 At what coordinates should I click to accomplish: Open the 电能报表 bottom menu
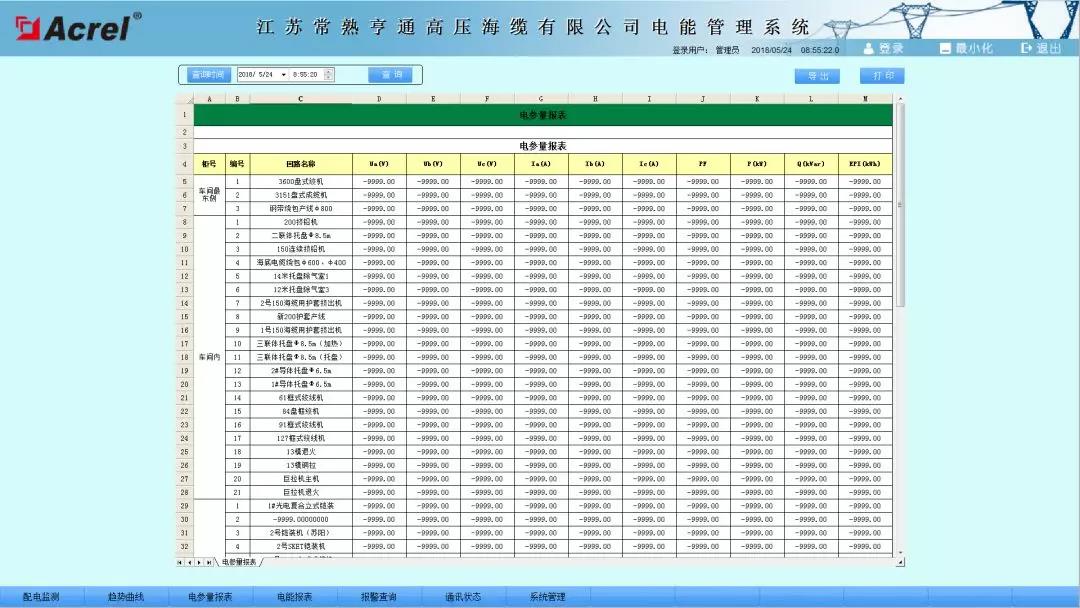(295, 597)
